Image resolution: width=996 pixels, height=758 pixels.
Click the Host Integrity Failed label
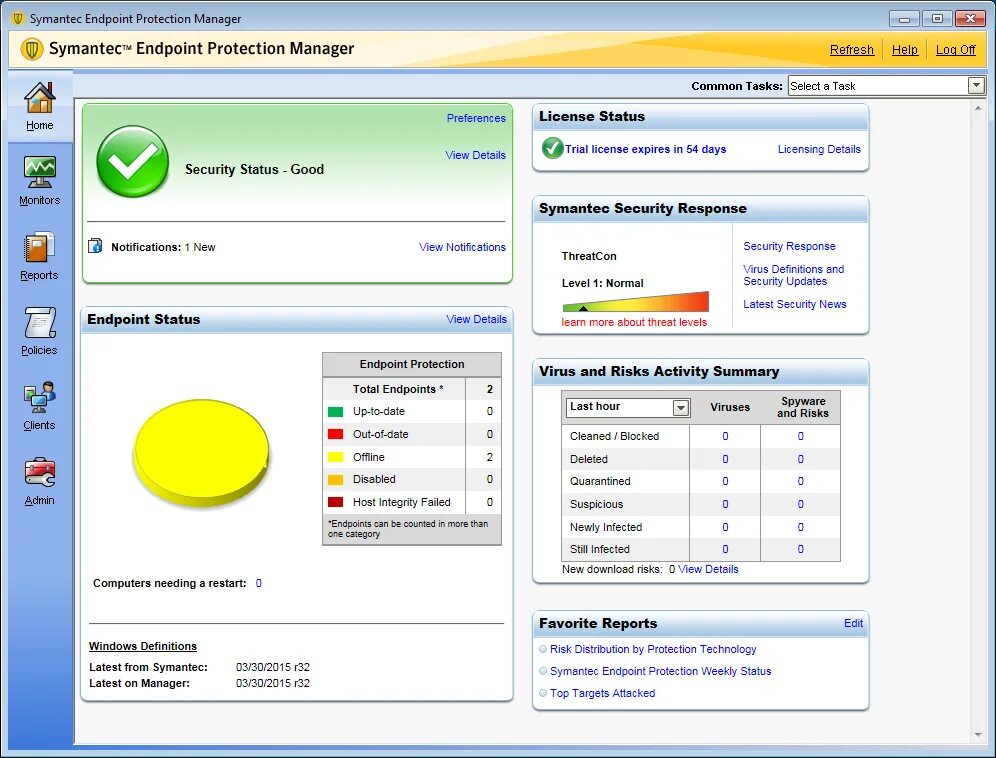(x=401, y=502)
